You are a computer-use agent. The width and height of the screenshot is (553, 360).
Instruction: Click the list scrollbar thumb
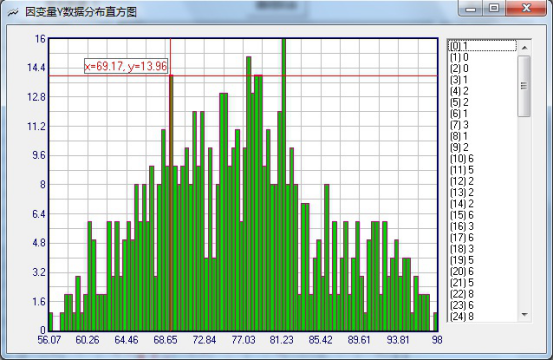pos(524,86)
